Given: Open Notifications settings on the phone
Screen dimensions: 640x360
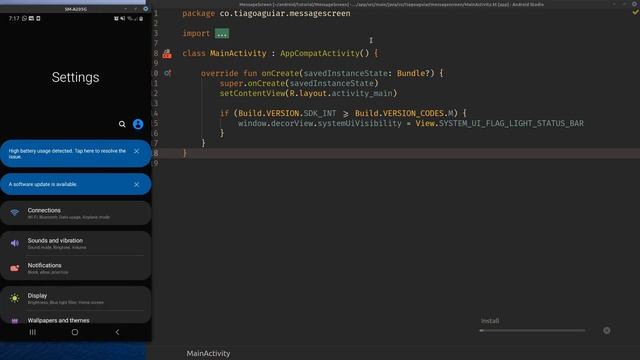Looking at the screenshot, I should 76,268.
